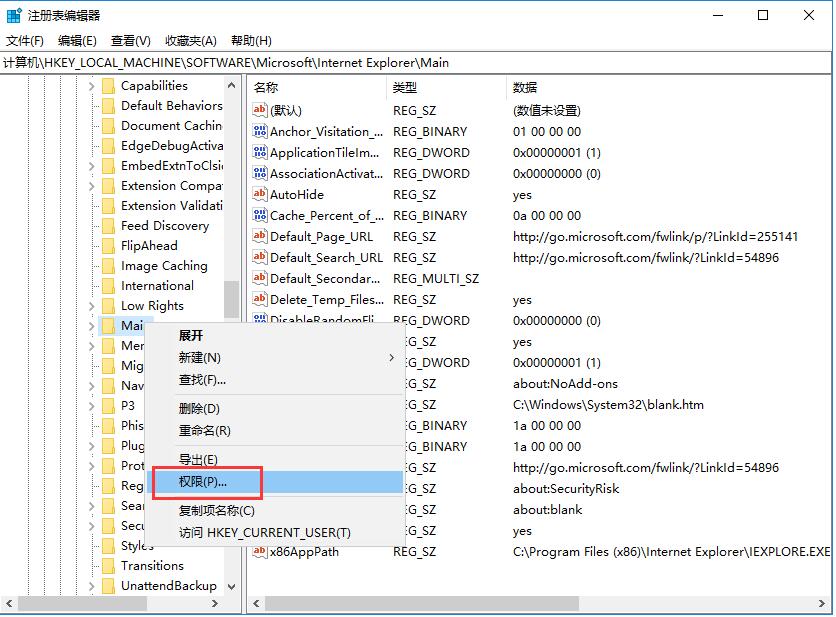The image size is (836, 617).
Task: Click the ApplicationTileIm DWORD value icon
Action: click(x=258, y=152)
